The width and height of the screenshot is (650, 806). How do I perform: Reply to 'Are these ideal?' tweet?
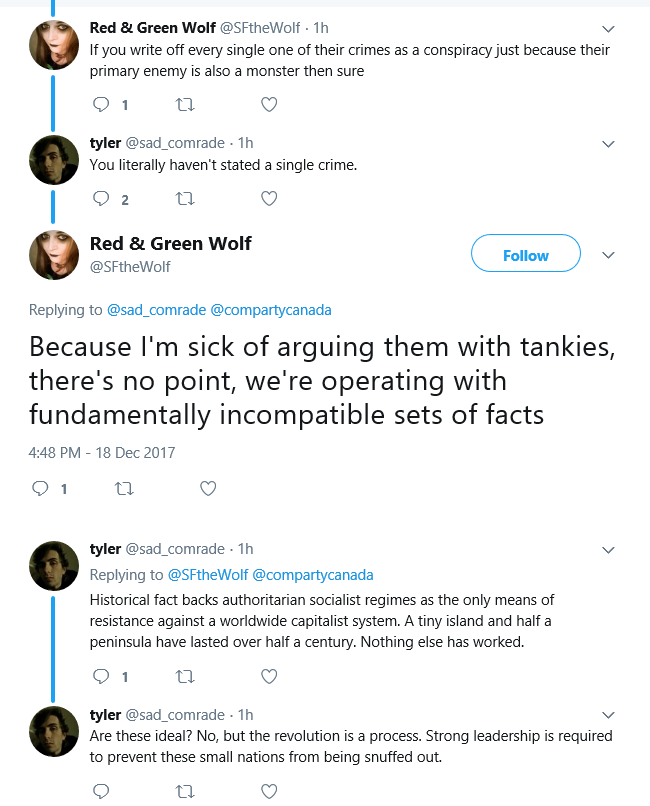101,791
